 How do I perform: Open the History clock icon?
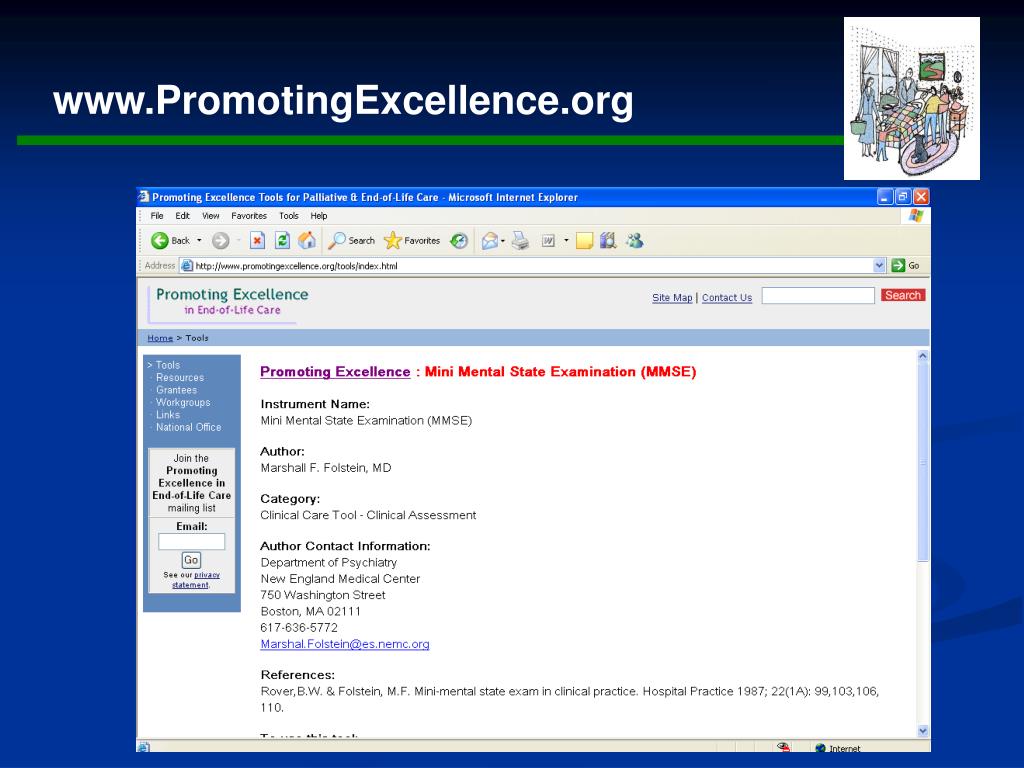point(459,241)
